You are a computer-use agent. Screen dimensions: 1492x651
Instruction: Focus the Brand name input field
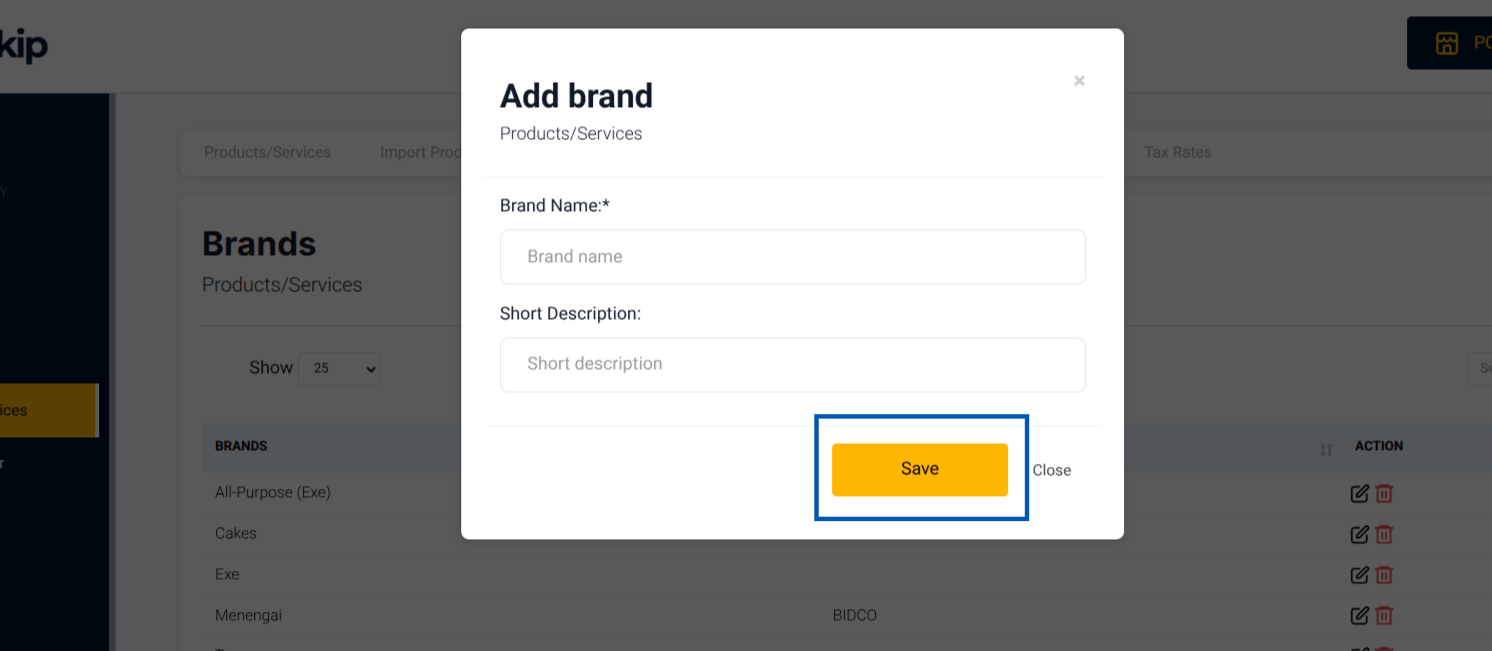[793, 257]
